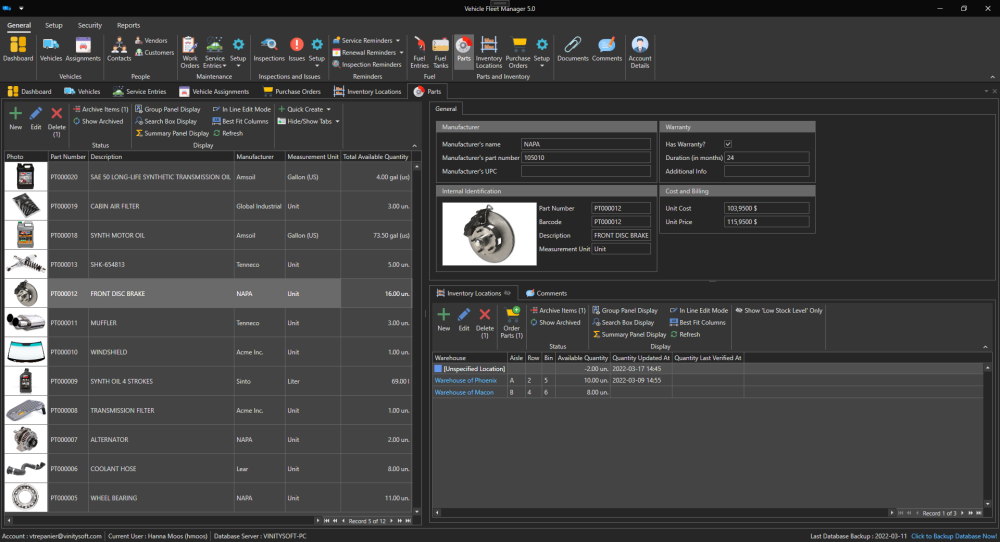Open Fuel Entries in the ribbon
Viewport: 1000px width, 542px height.
tap(419, 52)
